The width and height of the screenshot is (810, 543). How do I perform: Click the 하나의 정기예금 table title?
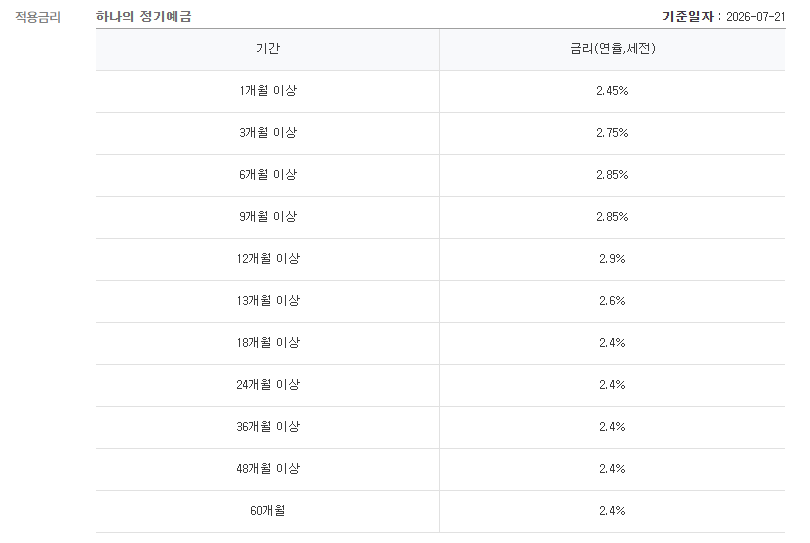[144, 17]
